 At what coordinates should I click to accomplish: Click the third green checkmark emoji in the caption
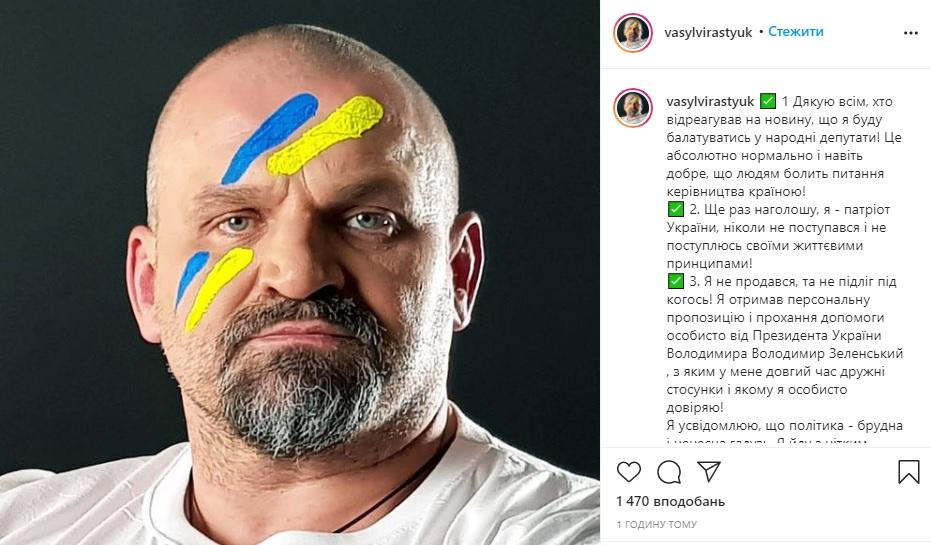click(x=673, y=282)
